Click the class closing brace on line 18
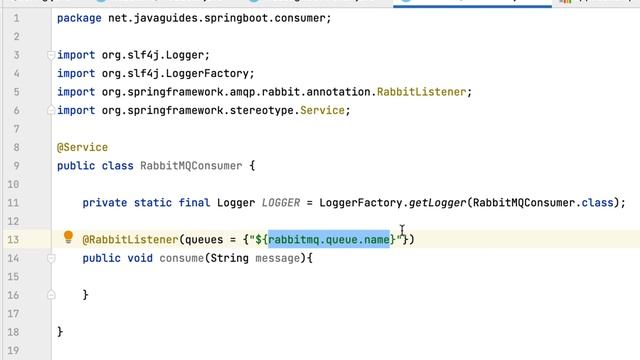This screenshot has height=360, width=640. coord(60,332)
